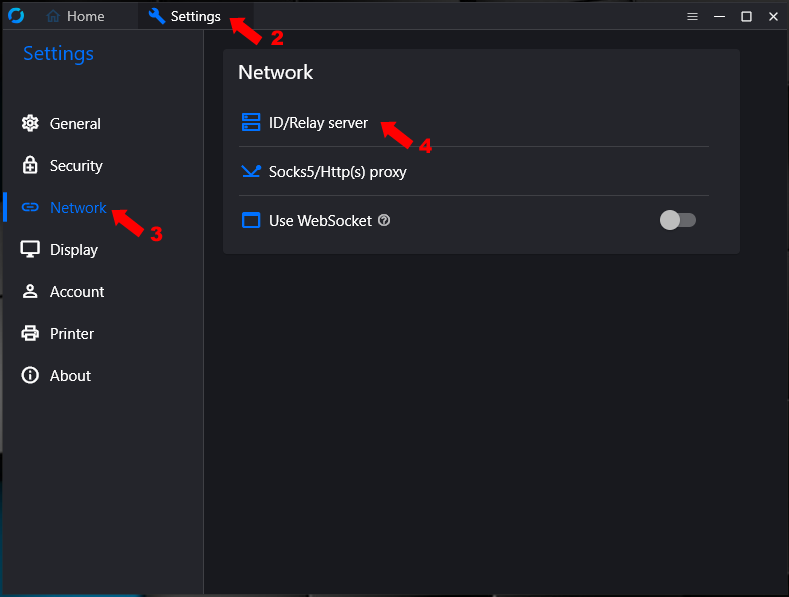This screenshot has height=597, width=789.
Task: Open ID/Relay server configuration
Action: point(318,123)
